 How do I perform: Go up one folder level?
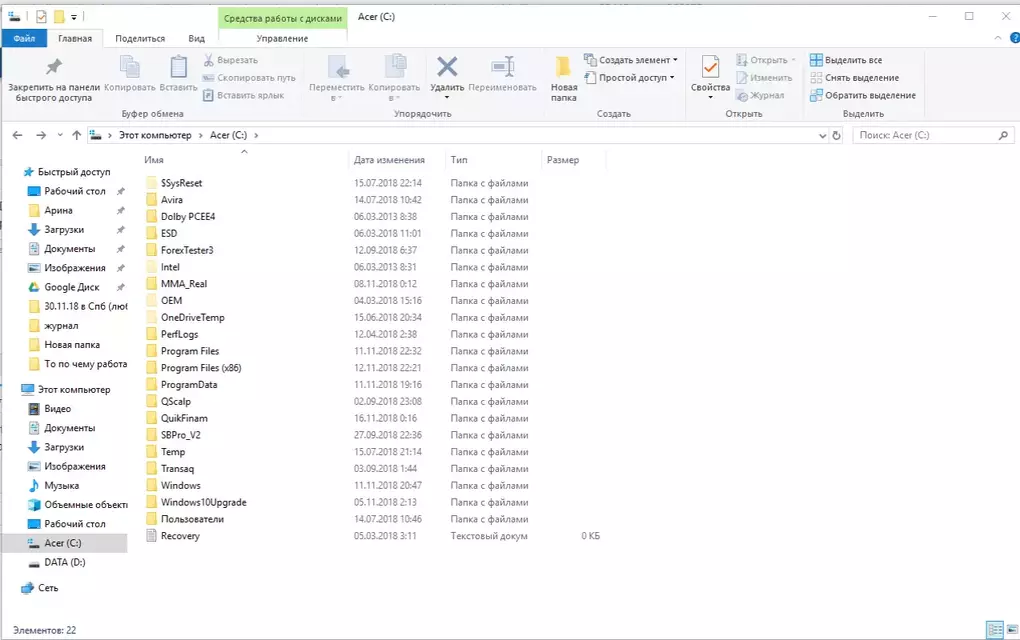77,135
